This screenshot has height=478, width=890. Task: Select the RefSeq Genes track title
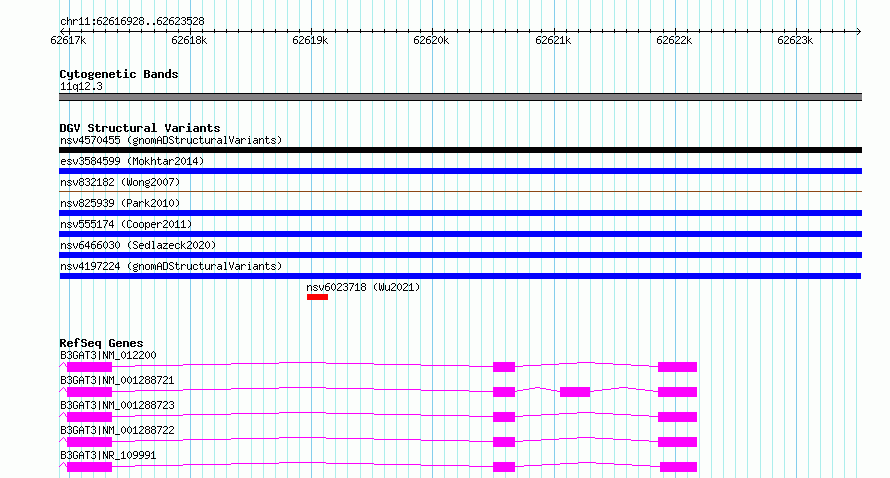click(101, 343)
